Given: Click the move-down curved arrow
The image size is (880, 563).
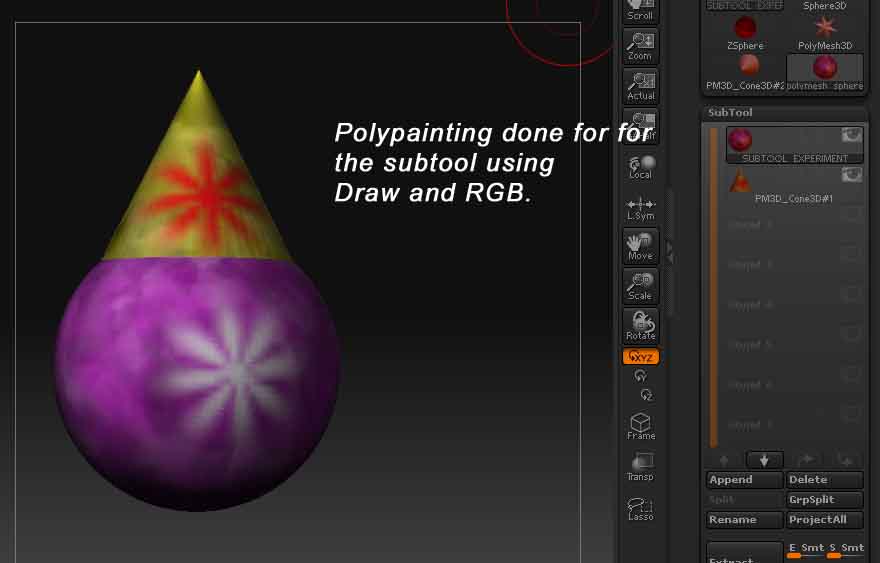Looking at the screenshot, I should click(845, 460).
